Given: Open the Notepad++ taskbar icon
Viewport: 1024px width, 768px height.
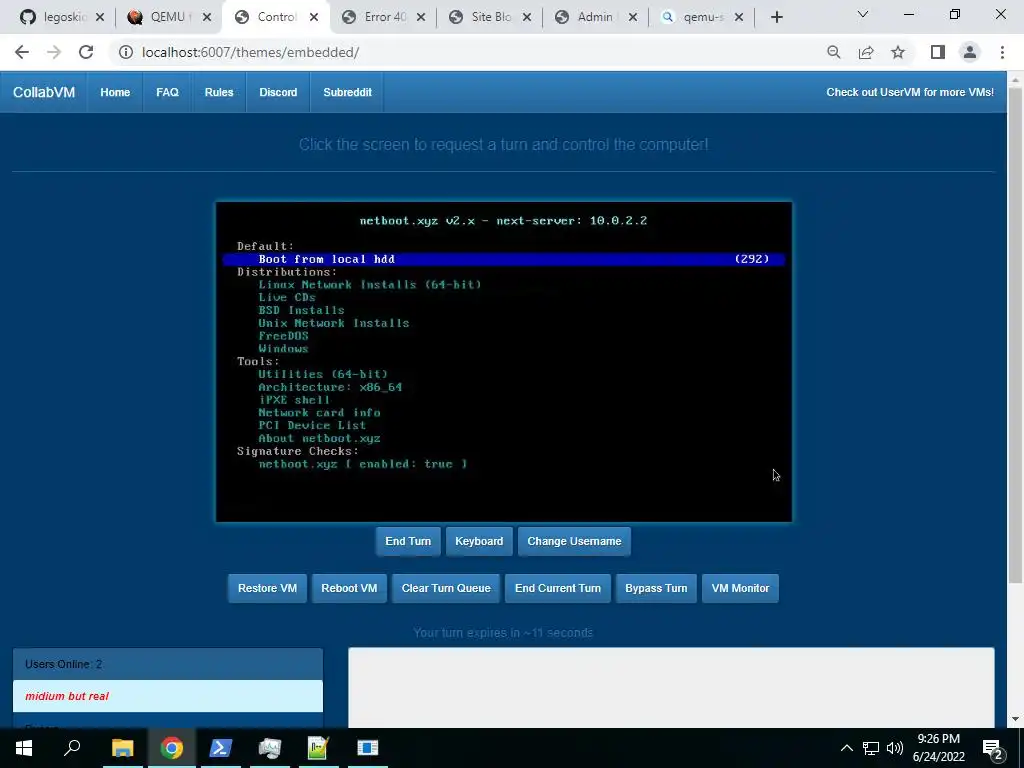Looking at the screenshot, I should coord(318,748).
